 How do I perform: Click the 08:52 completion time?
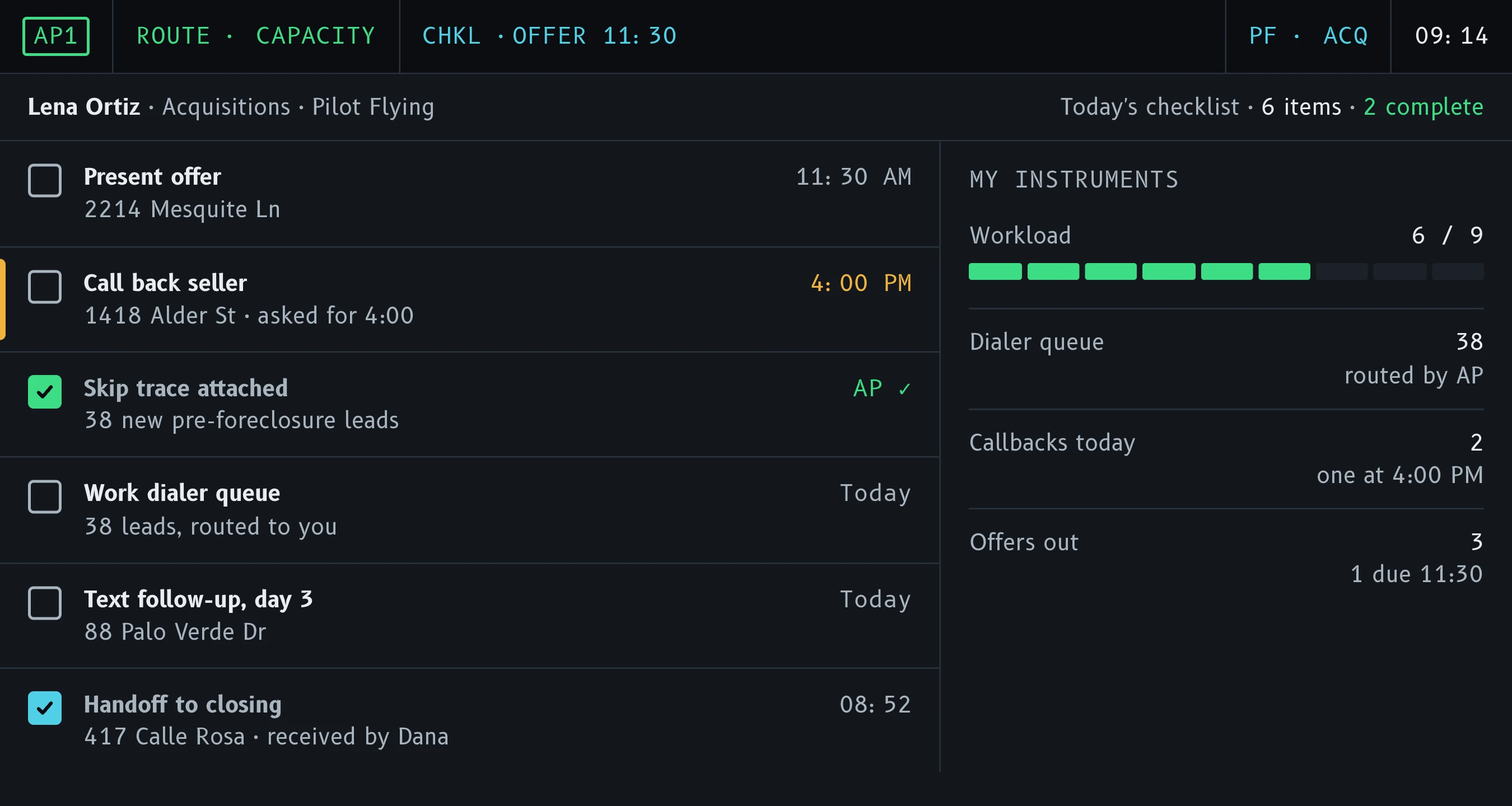(x=876, y=704)
